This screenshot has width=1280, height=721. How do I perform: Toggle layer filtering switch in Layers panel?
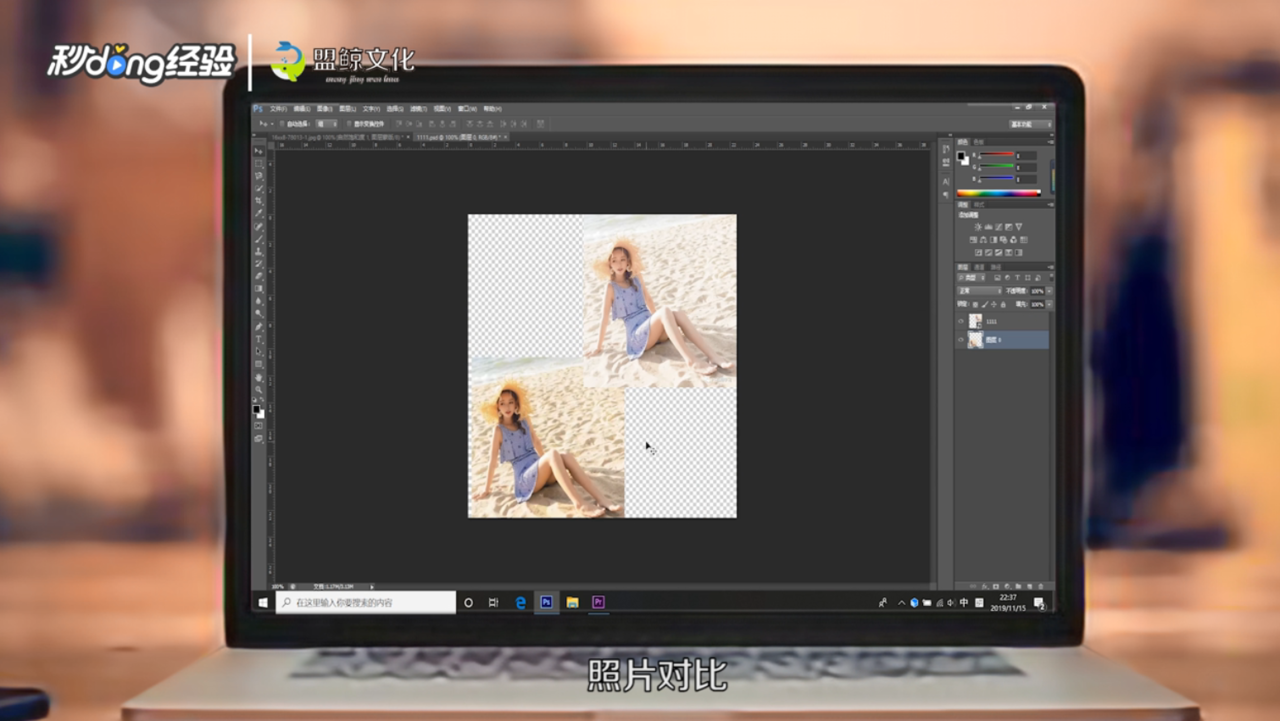pos(1051,278)
